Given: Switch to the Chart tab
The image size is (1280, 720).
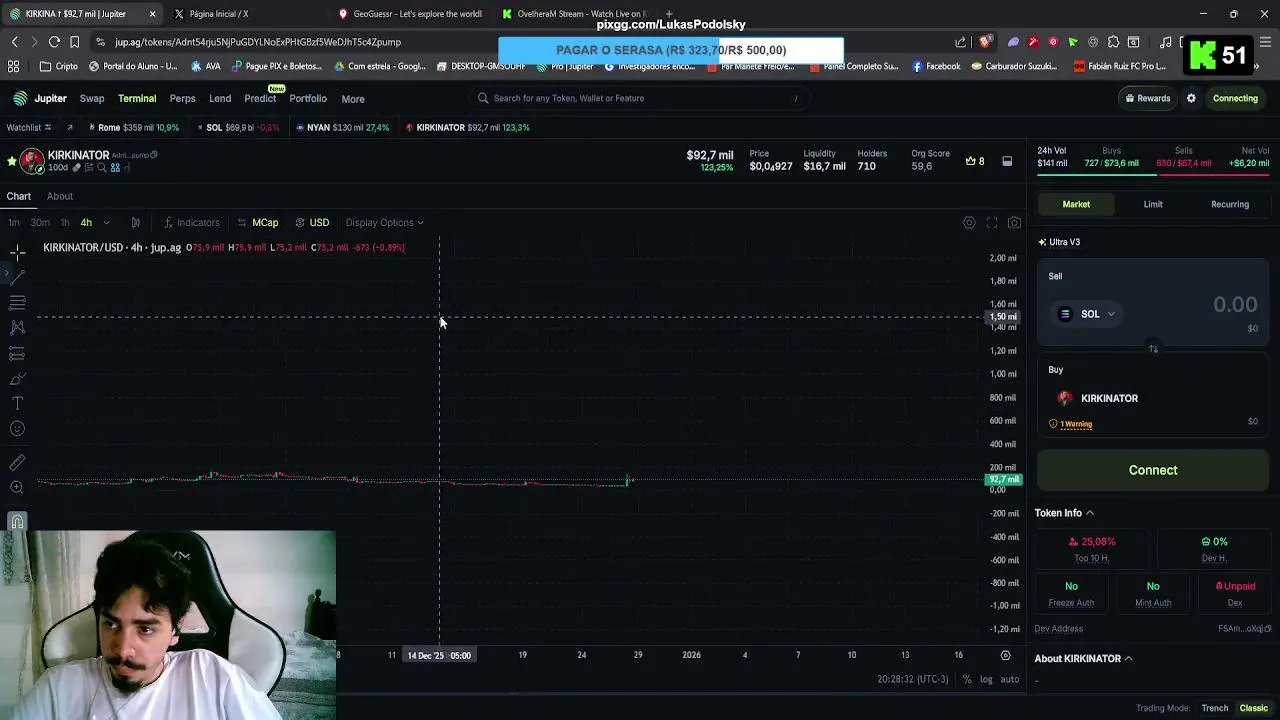Looking at the screenshot, I should coord(19,196).
